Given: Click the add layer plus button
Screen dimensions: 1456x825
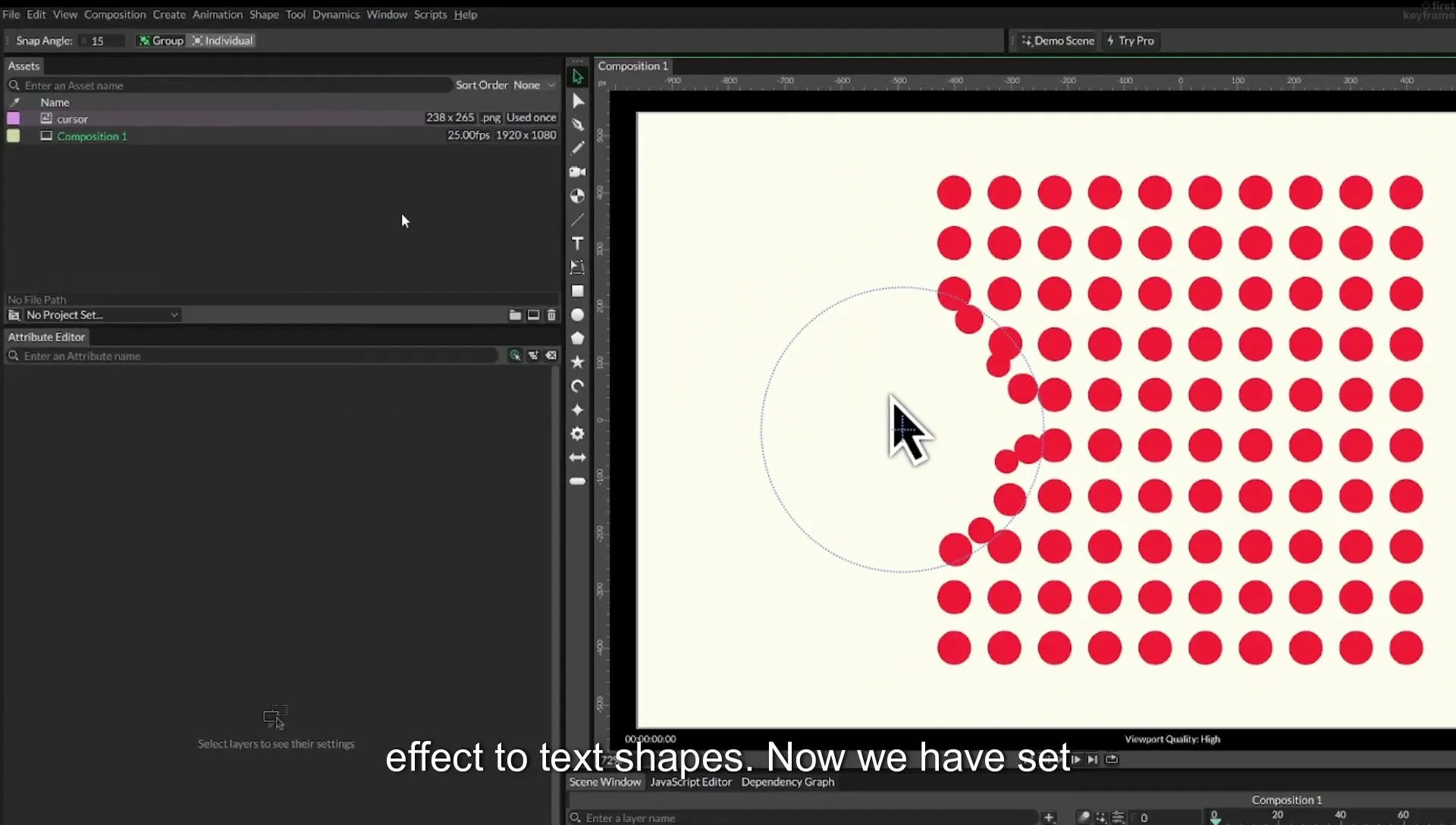Looking at the screenshot, I should (1049, 817).
